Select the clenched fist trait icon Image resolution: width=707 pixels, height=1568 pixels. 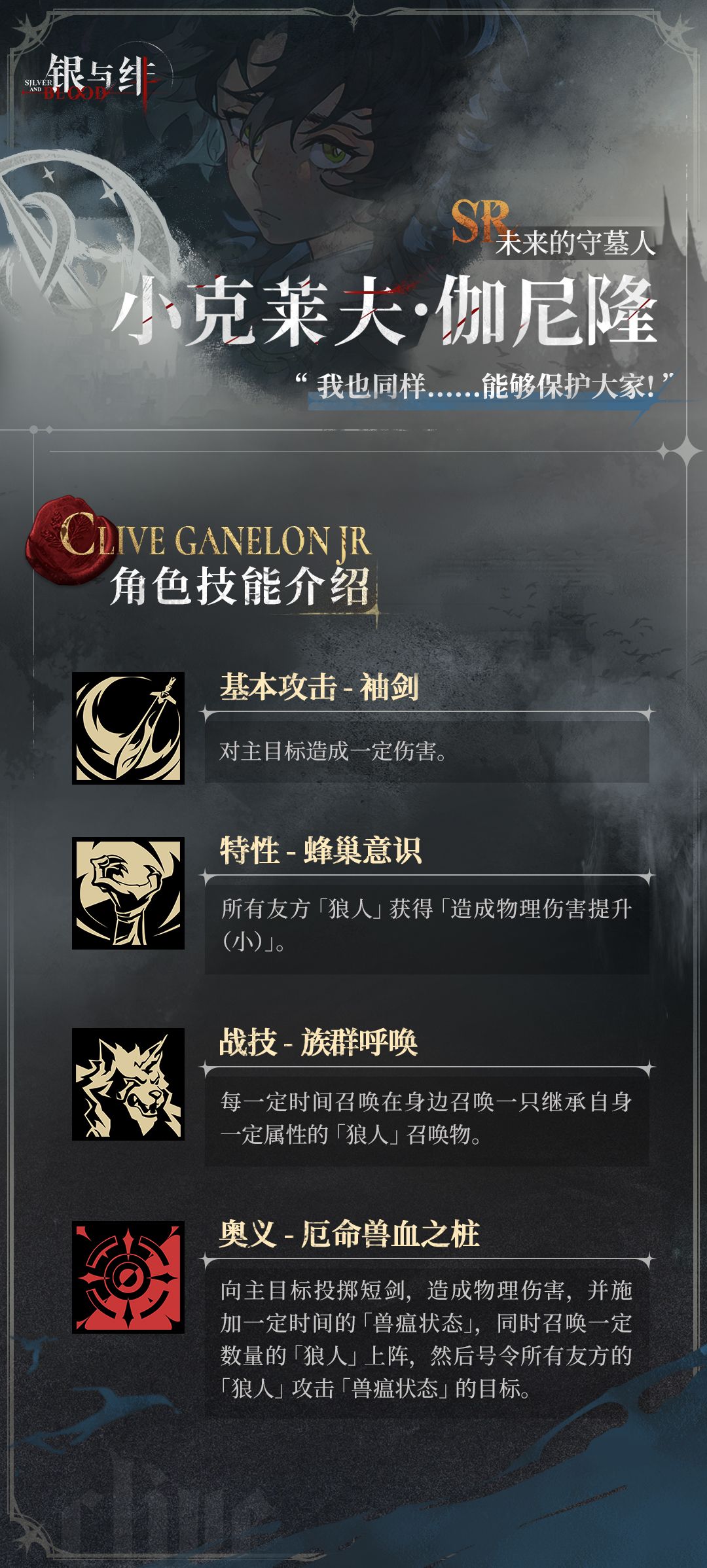coord(128,893)
